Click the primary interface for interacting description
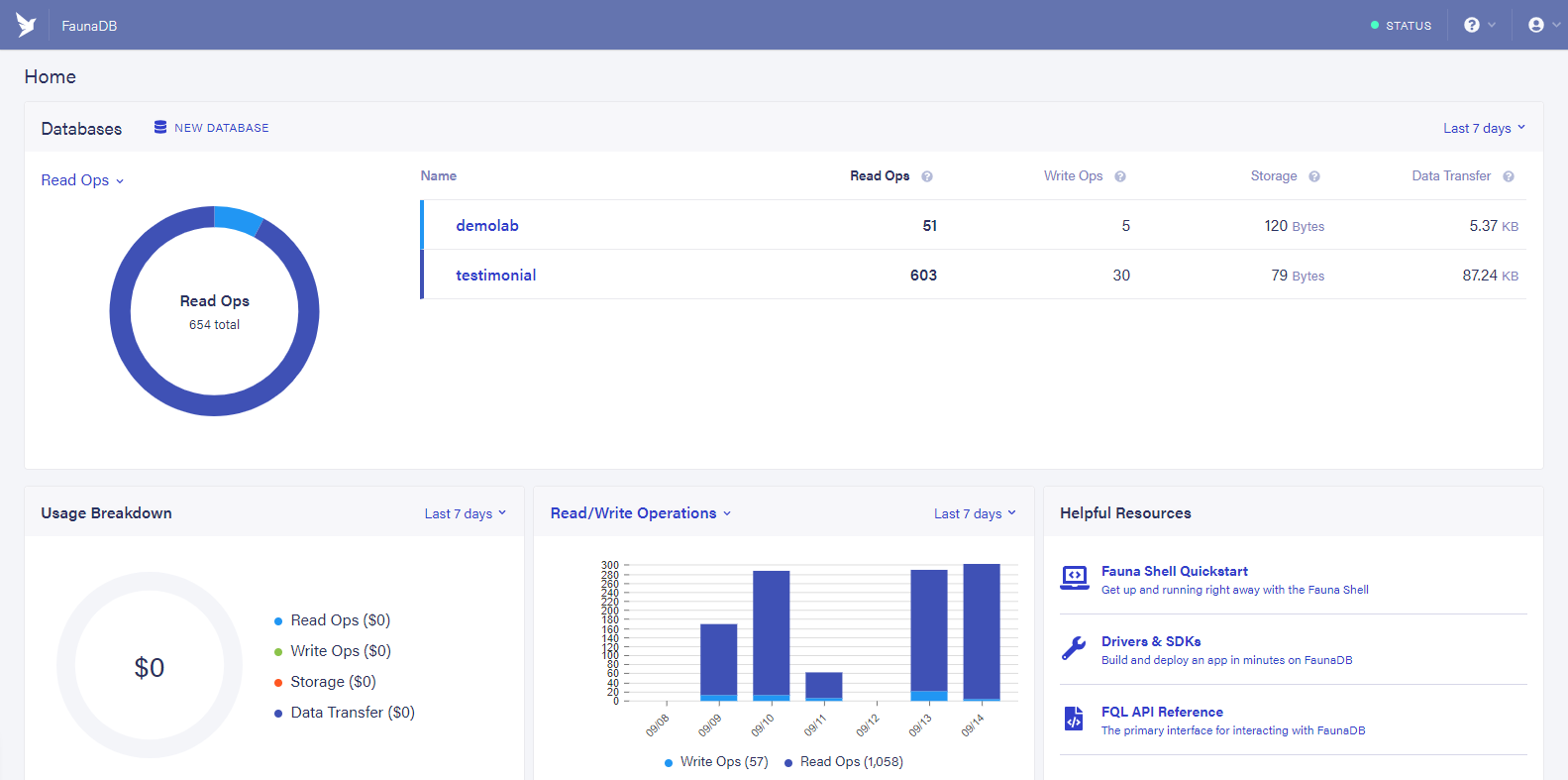Screen dimensions: 1568x780 pyautogui.click(x=1233, y=730)
